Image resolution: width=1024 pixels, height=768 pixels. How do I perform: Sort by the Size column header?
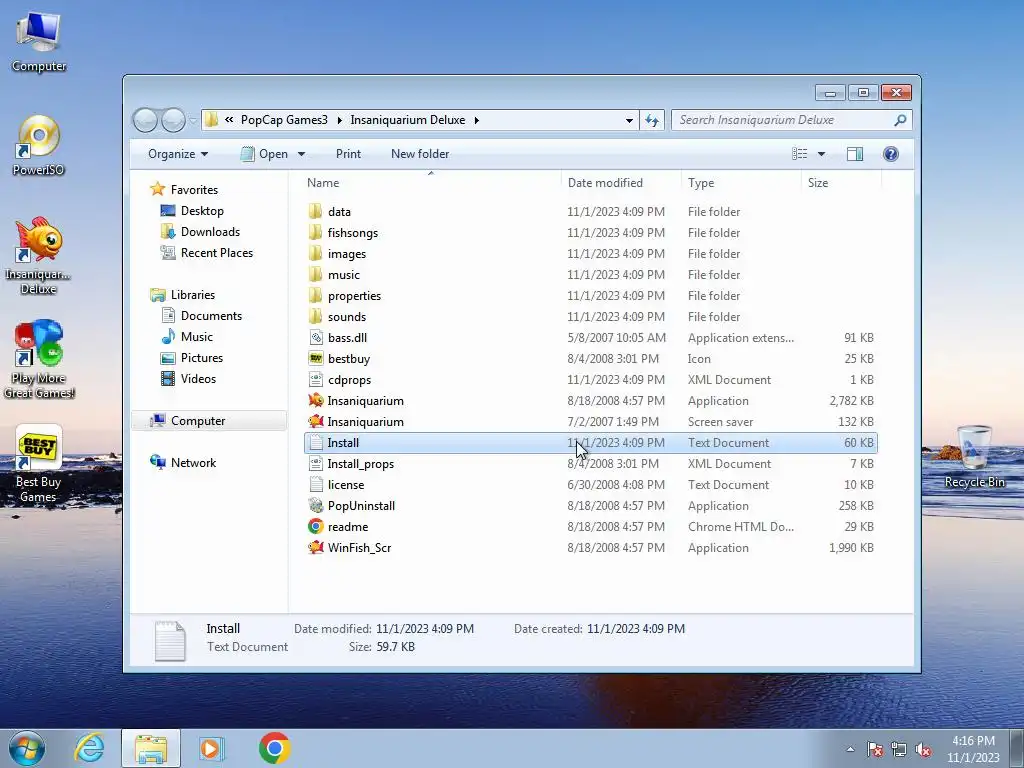click(x=841, y=183)
